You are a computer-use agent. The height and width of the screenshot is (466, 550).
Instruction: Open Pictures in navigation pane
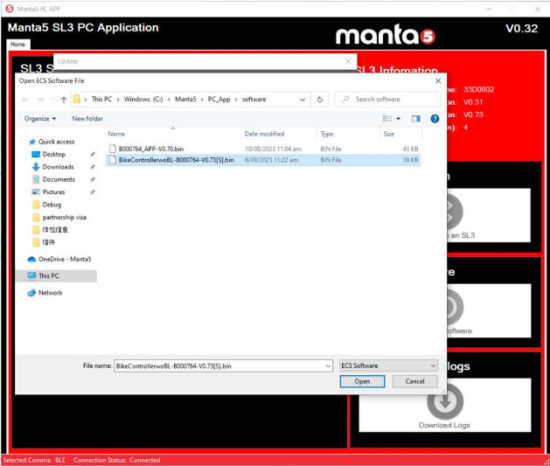click(x=53, y=192)
